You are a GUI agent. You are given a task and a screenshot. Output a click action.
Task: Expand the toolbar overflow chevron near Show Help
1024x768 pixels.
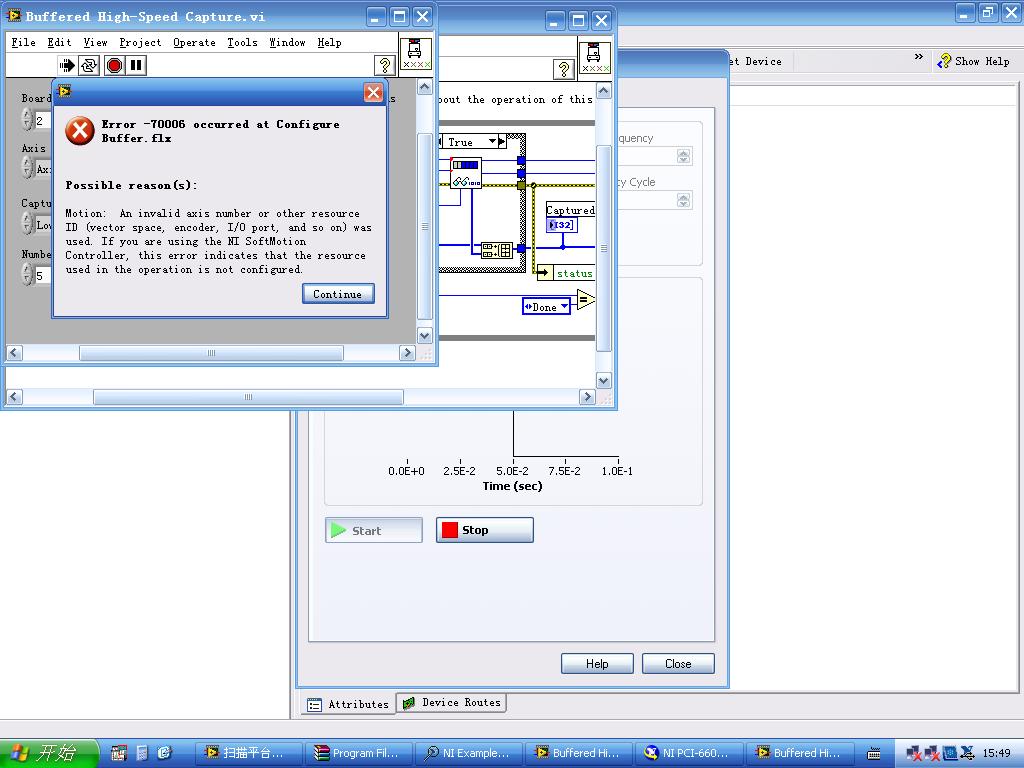(x=919, y=58)
